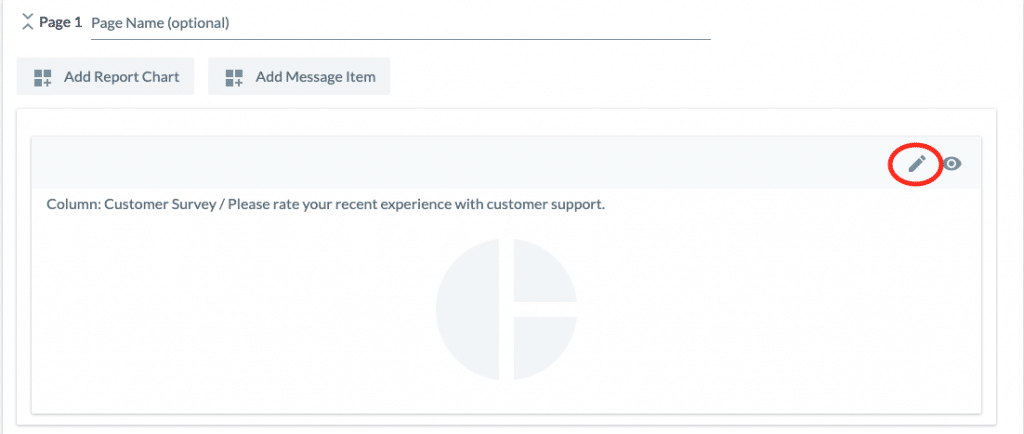Collapse Page 1 using the chevron arrows
The height and width of the screenshot is (434, 1024).
(x=27, y=22)
